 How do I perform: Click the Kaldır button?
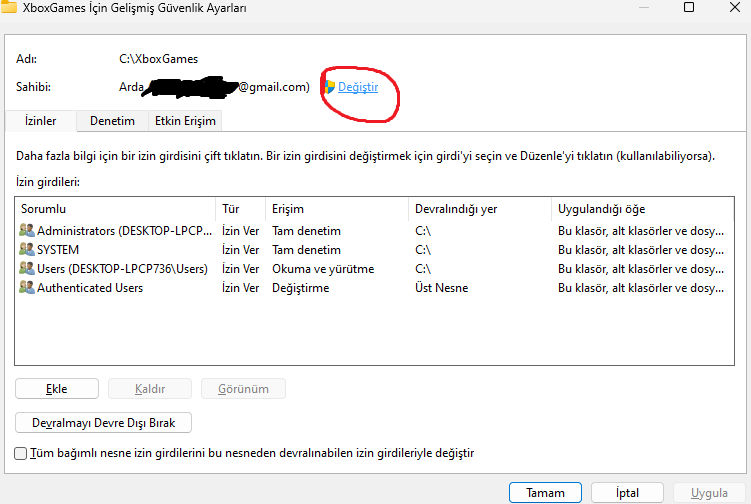(150, 389)
